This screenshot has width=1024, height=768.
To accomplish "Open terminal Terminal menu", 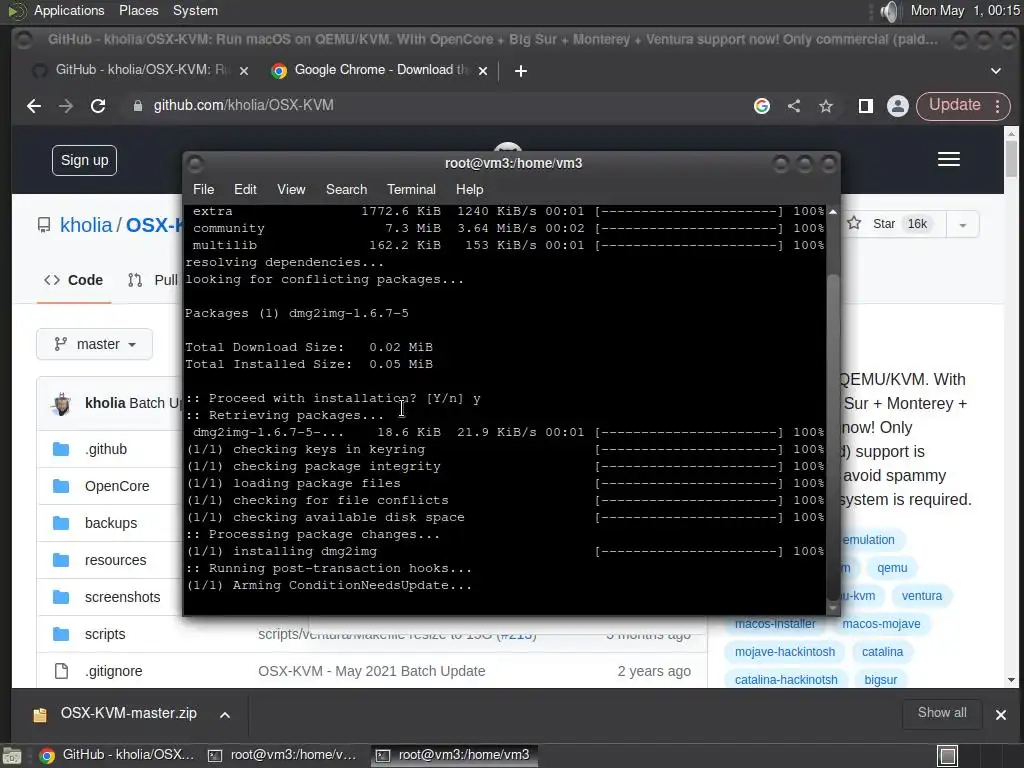I will (411, 189).
